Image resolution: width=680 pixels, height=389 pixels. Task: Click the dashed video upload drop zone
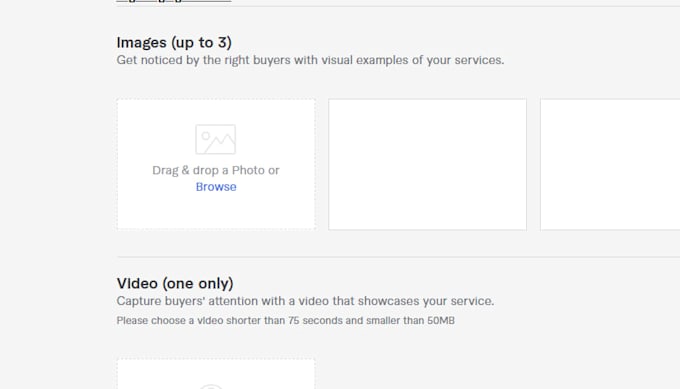(x=216, y=373)
